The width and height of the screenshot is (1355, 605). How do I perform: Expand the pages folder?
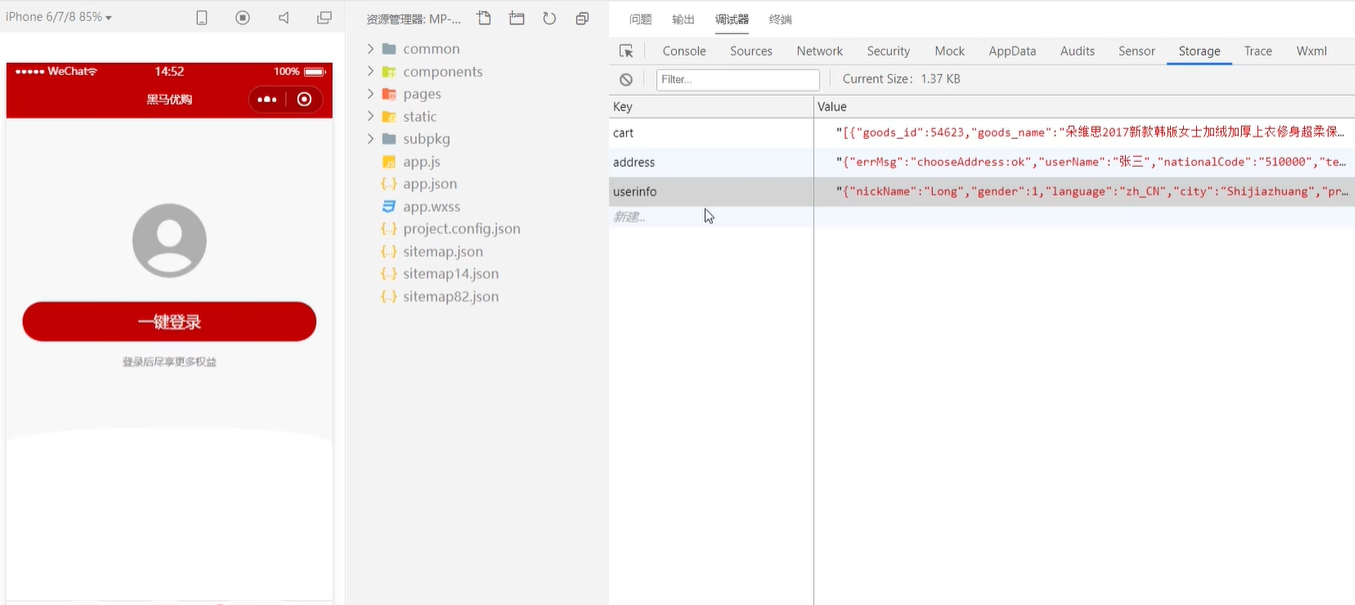point(370,93)
